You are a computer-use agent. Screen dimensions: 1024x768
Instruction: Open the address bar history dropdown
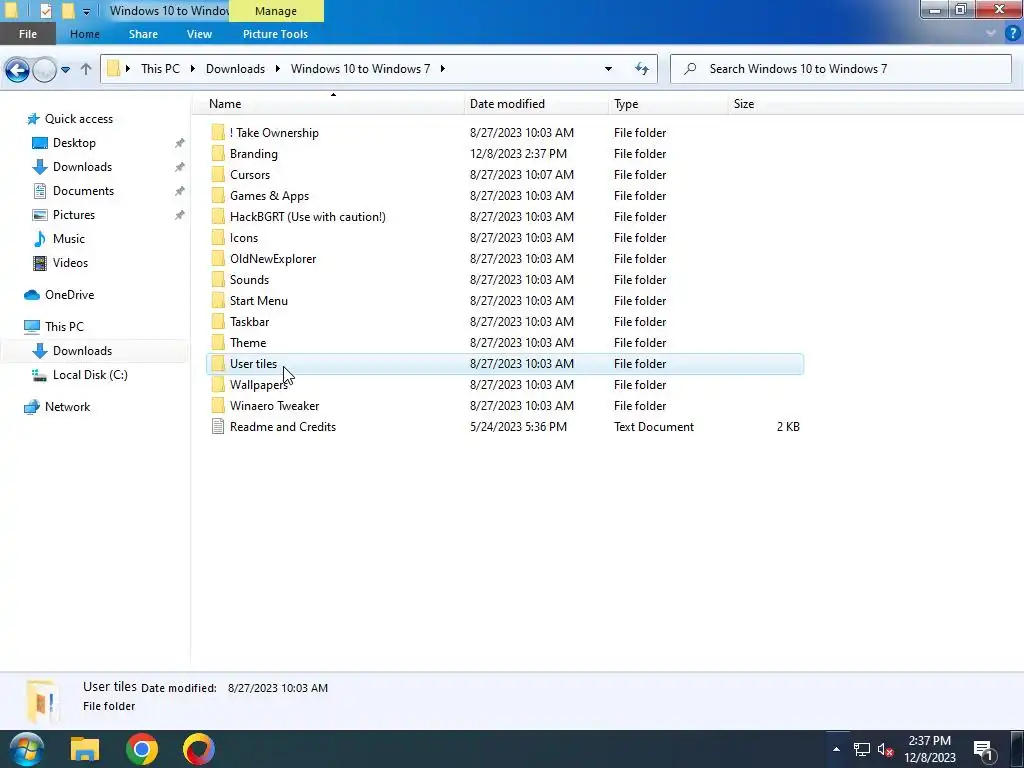(608, 69)
